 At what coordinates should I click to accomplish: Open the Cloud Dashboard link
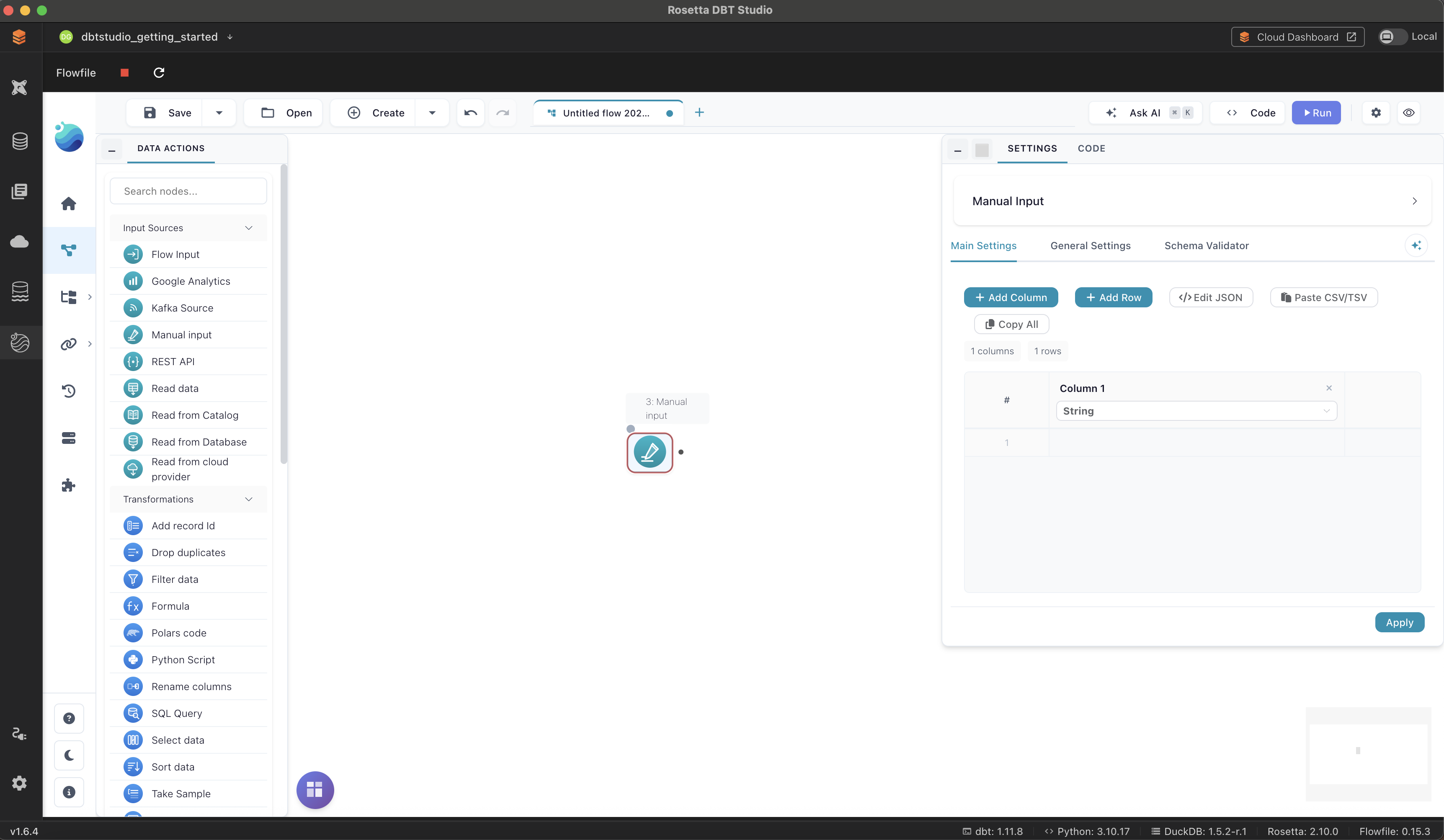click(x=1297, y=37)
